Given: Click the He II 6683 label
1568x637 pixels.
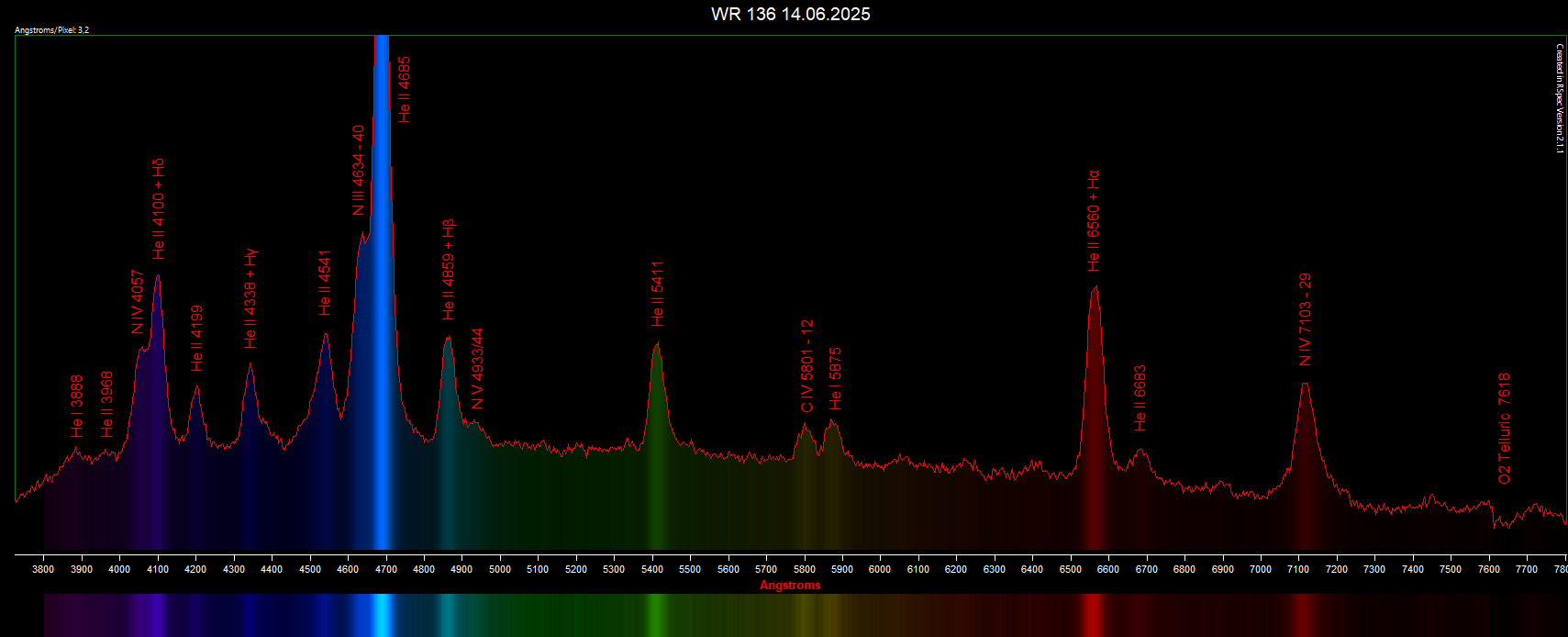Looking at the screenshot, I should [x=1140, y=398].
